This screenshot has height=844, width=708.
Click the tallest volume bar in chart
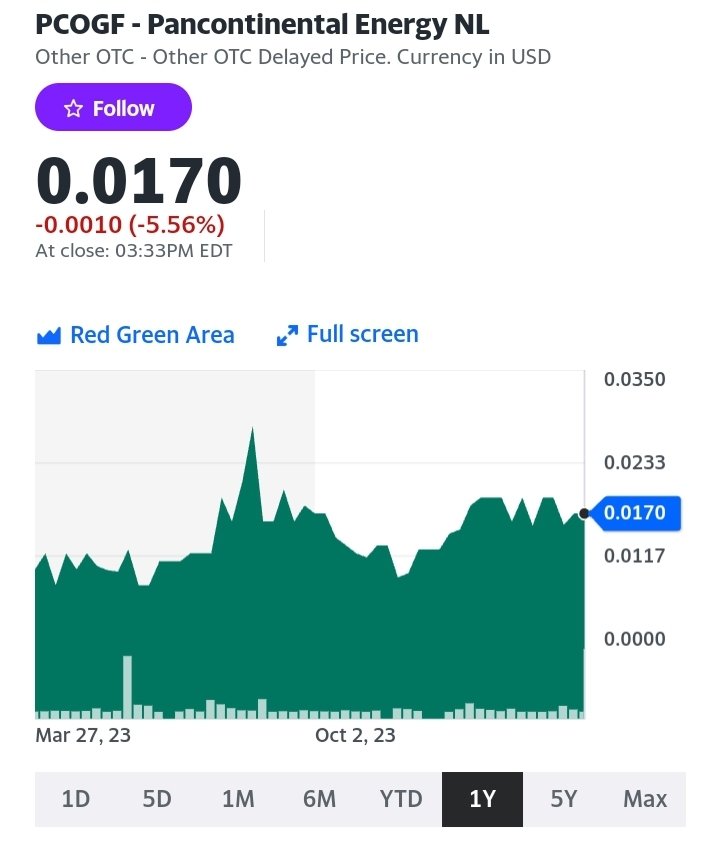(128, 687)
